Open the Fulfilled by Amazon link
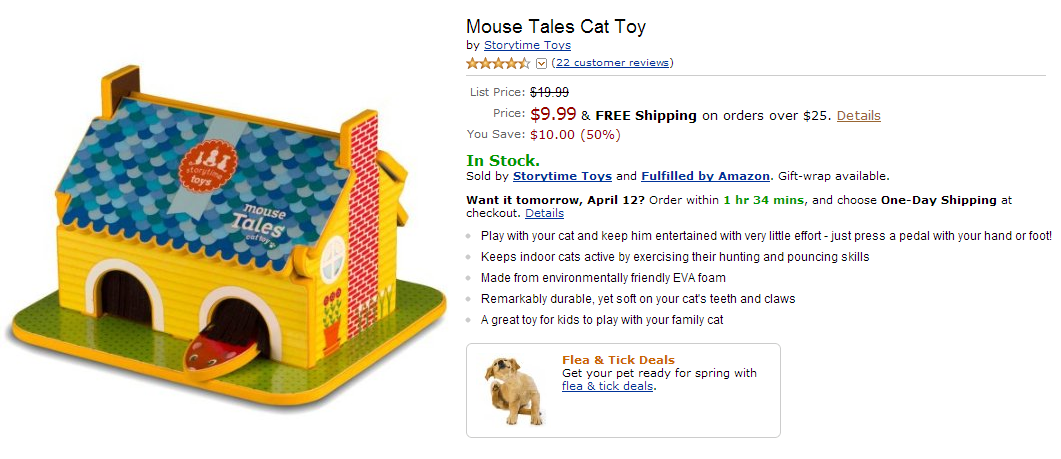The width and height of the screenshot is (1061, 459). click(706, 176)
